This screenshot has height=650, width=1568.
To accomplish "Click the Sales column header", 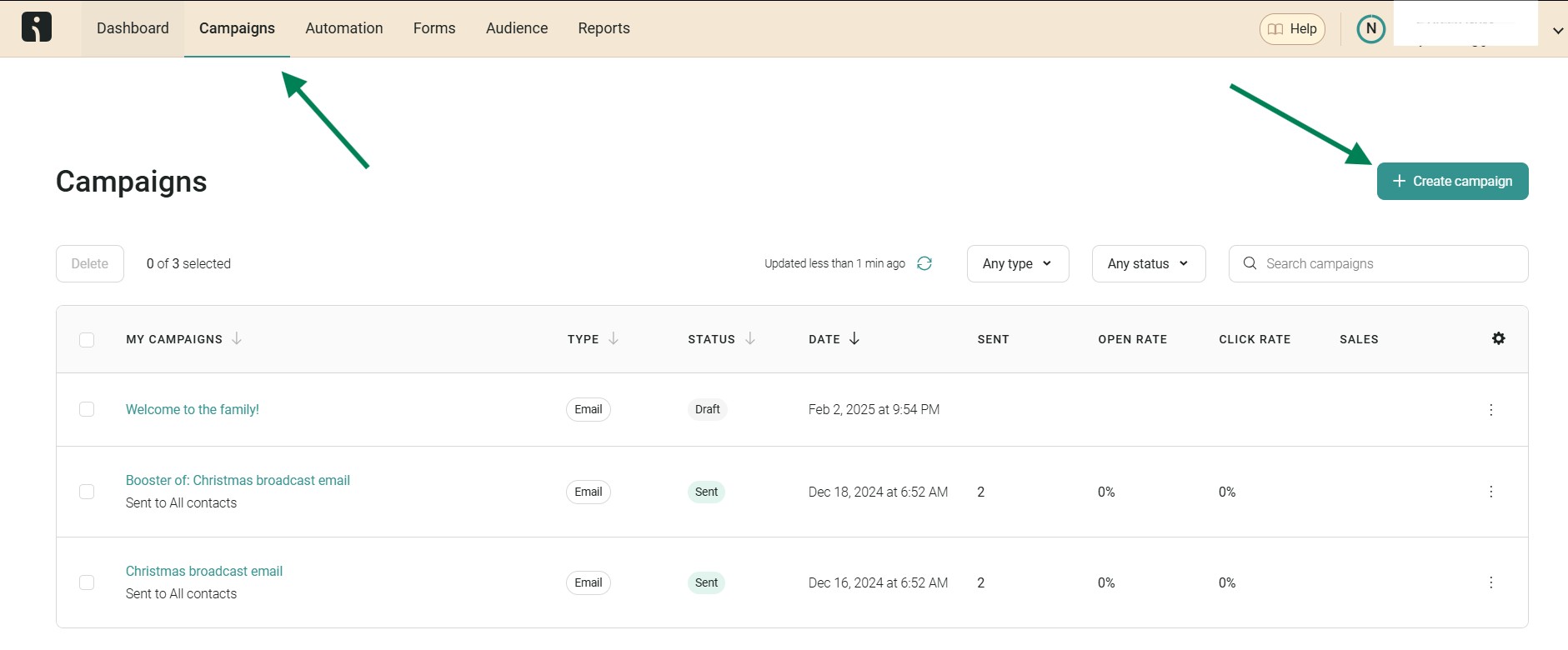I will 1359,339.
